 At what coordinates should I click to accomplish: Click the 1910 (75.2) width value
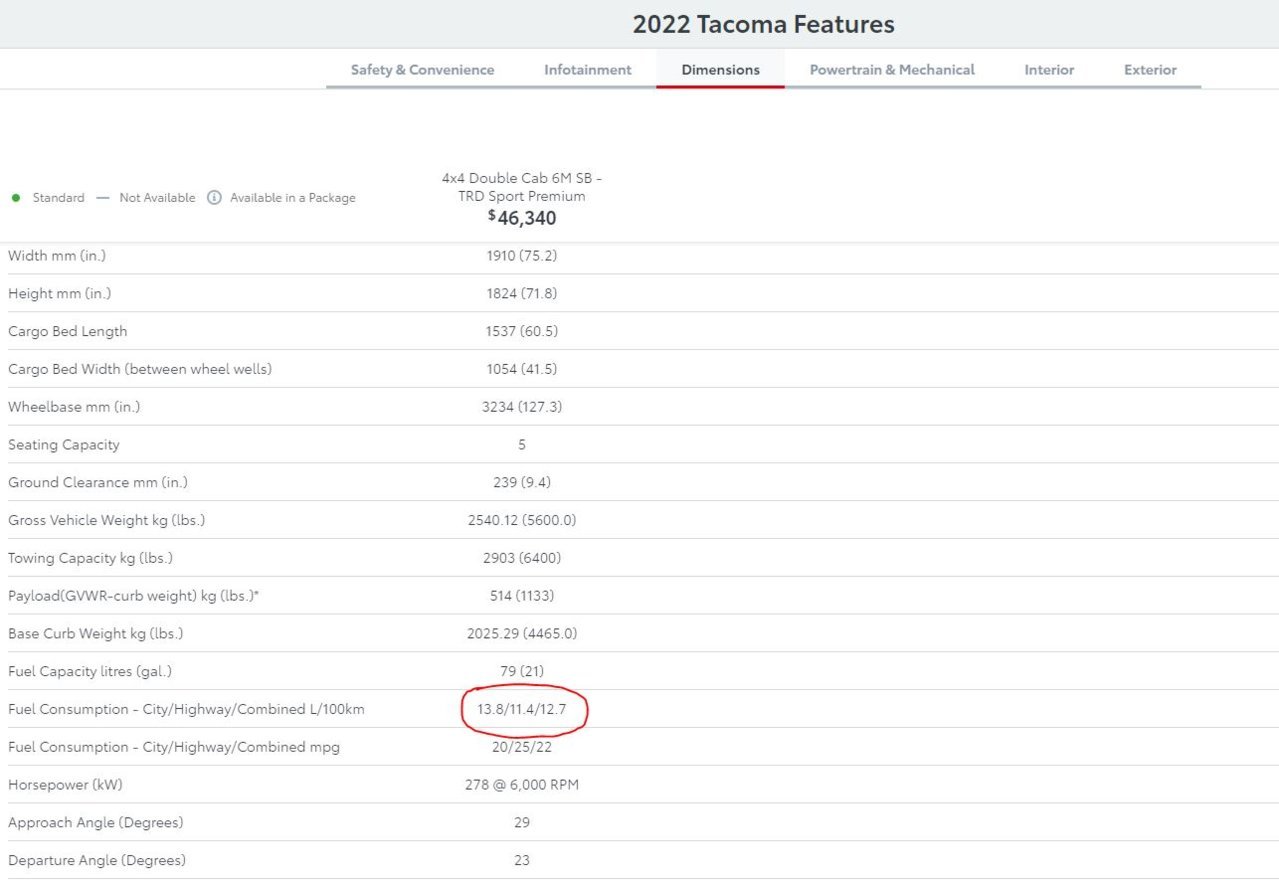click(522, 256)
